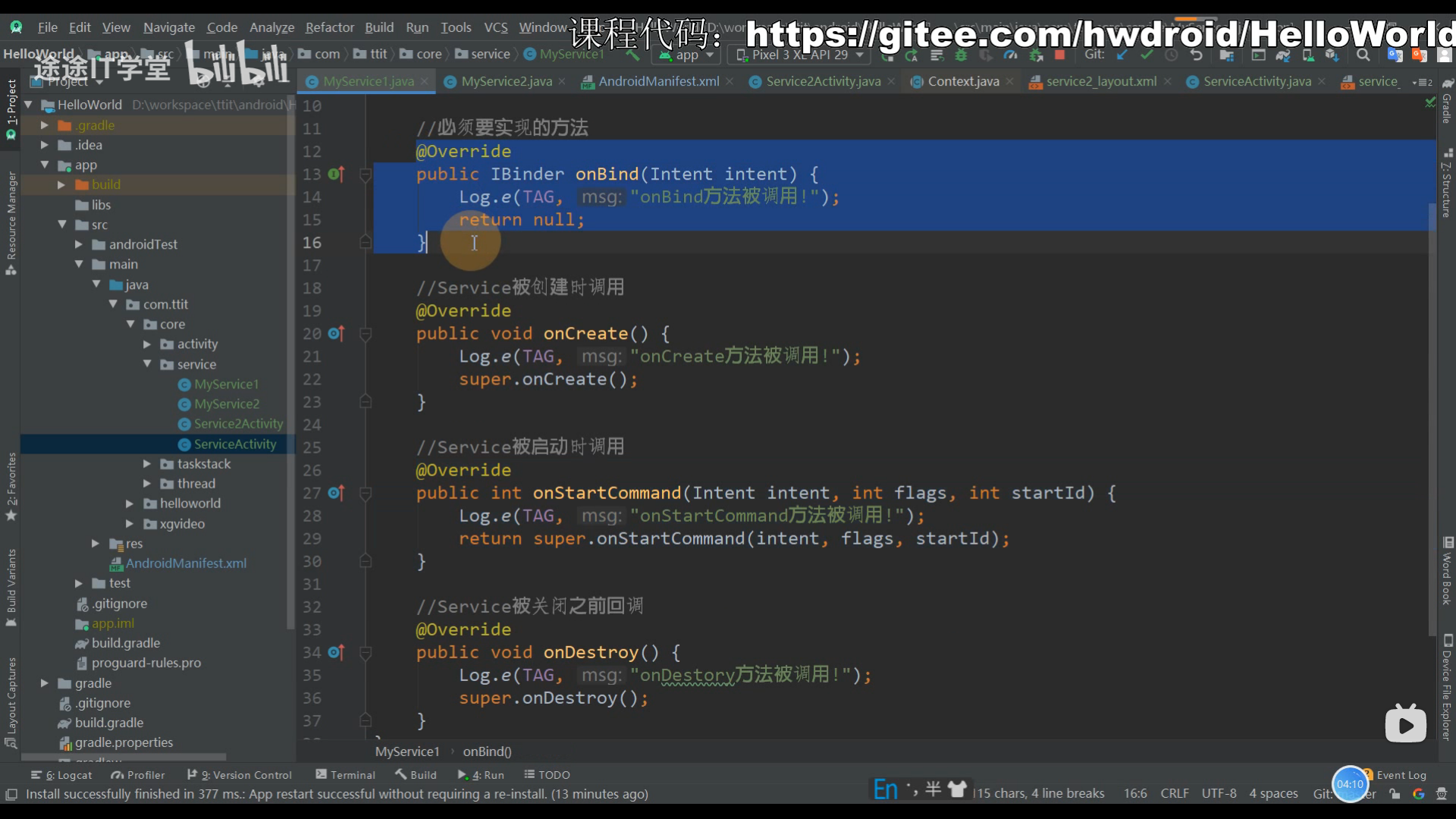Image resolution: width=1456 pixels, height=819 pixels.
Task: Click the red Stop button in toolbar
Action: (x=1060, y=55)
